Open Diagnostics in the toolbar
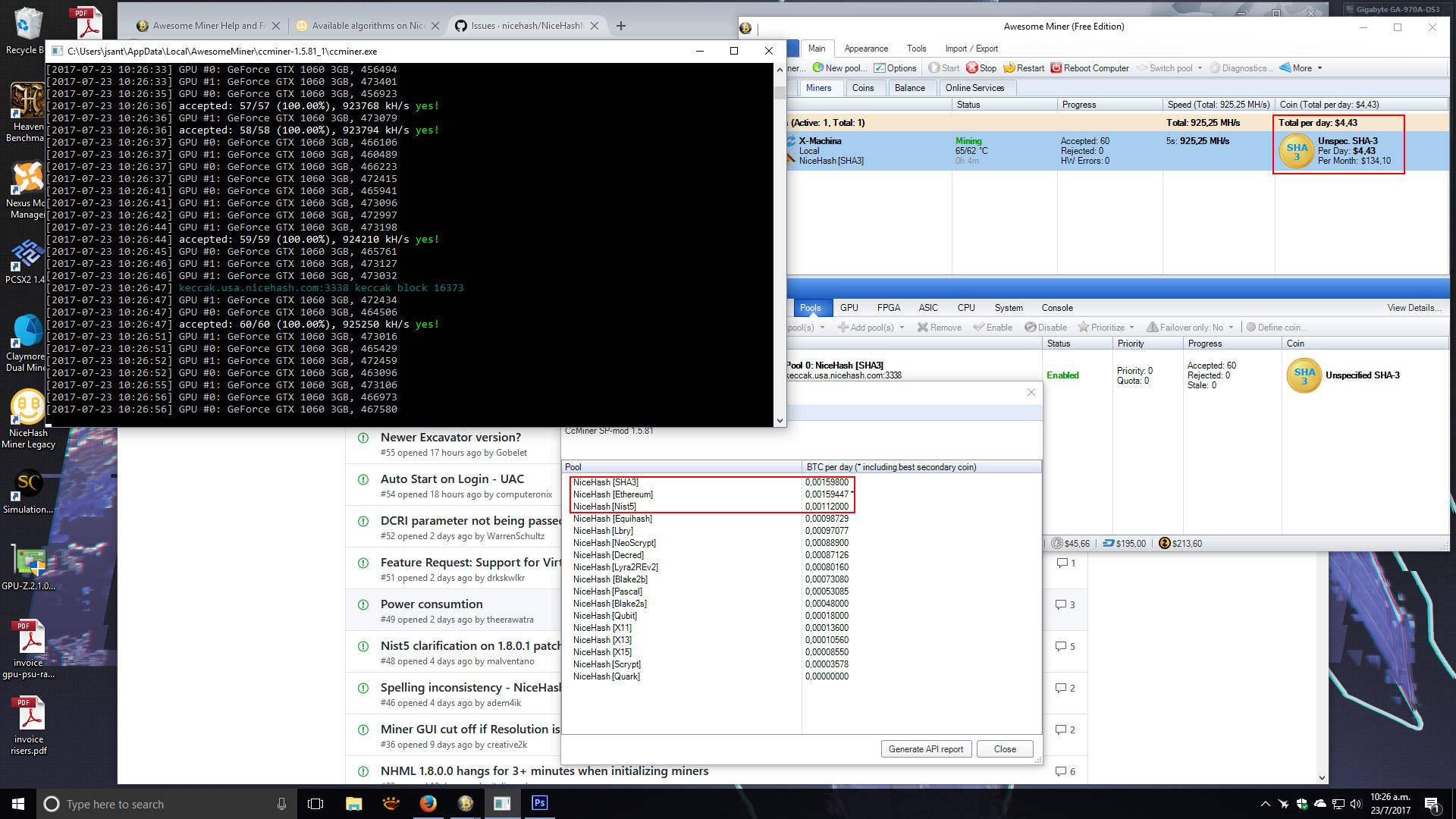1456x819 pixels. pos(1241,68)
